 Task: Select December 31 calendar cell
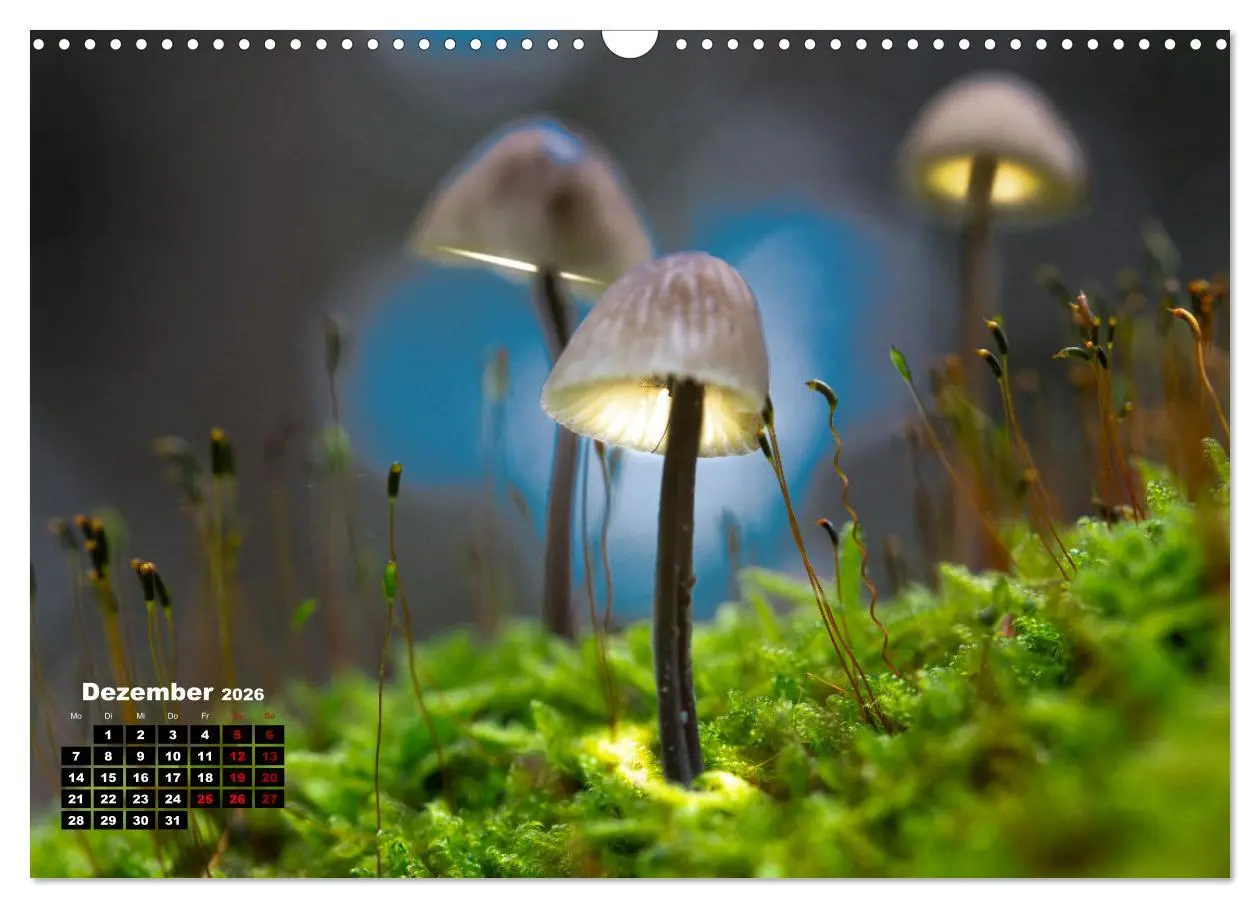coord(172,820)
